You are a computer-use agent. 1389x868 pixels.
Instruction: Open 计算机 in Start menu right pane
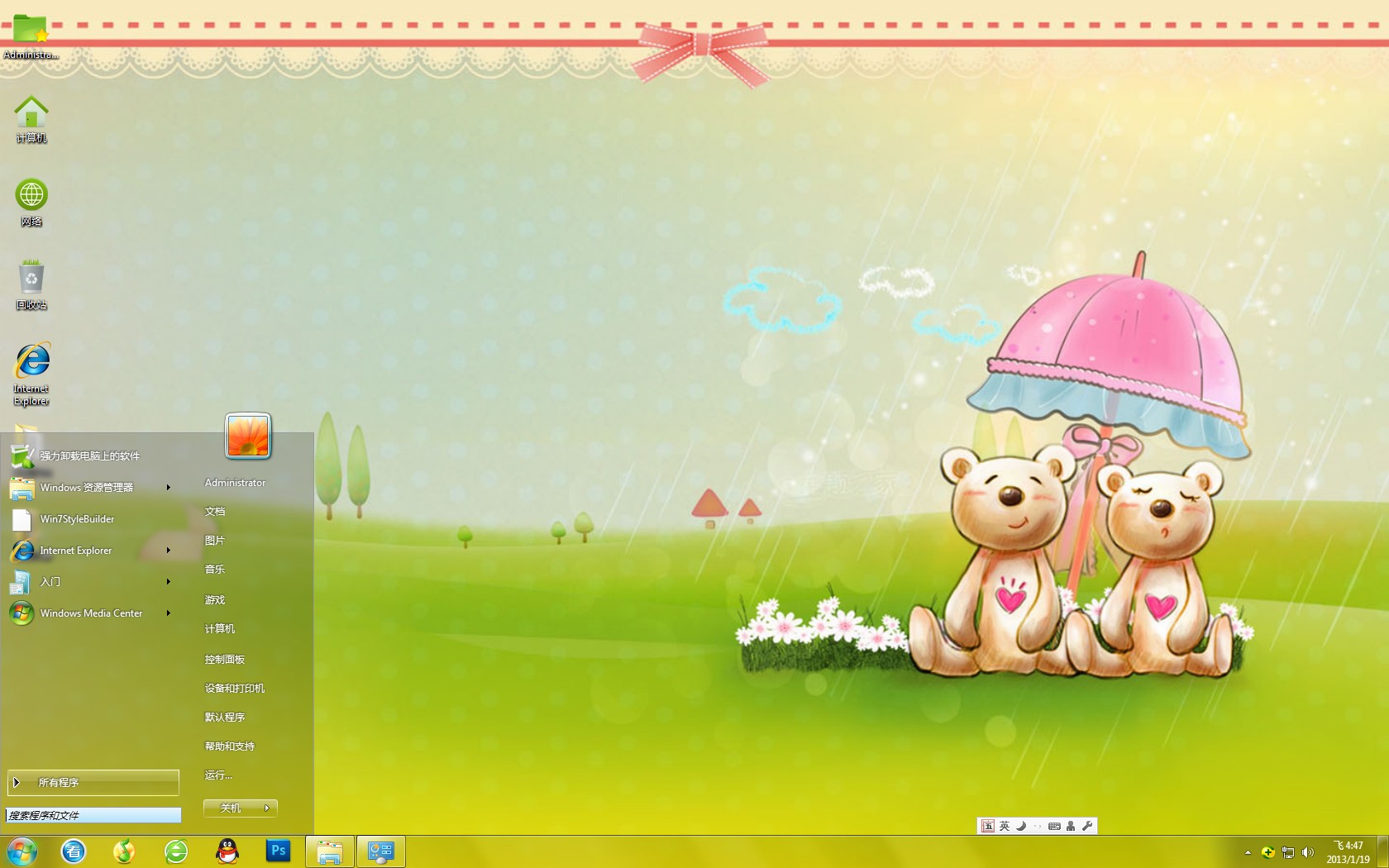(220, 629)
